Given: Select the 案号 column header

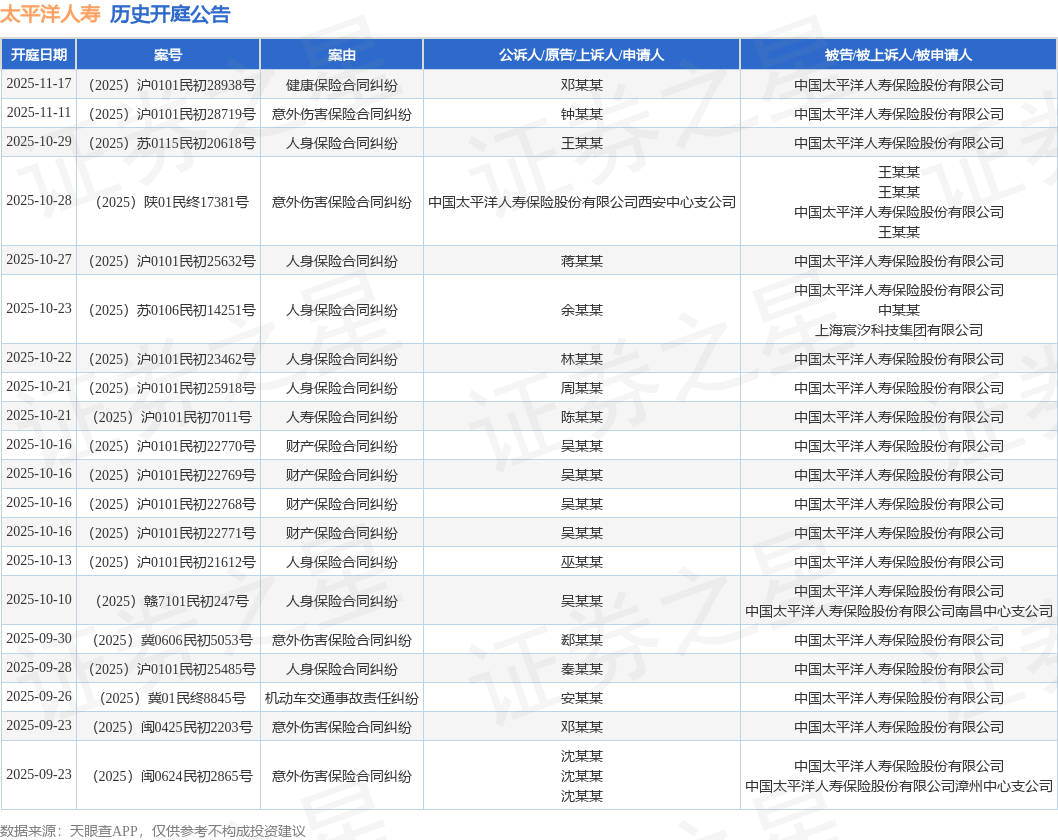Looking at the screenshot, I should 168,55.
